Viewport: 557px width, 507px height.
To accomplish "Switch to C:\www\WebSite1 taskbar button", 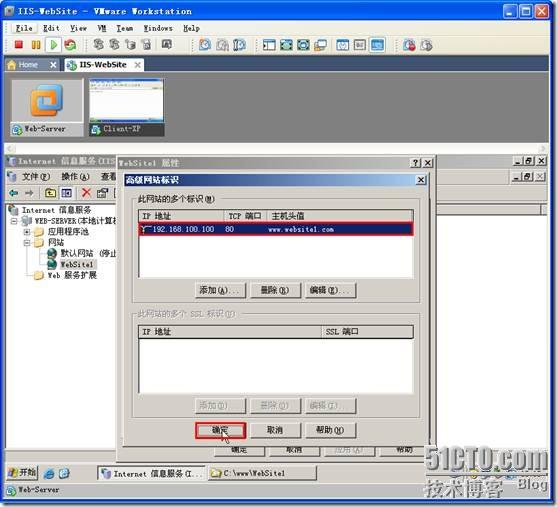I will pos(262,473).
